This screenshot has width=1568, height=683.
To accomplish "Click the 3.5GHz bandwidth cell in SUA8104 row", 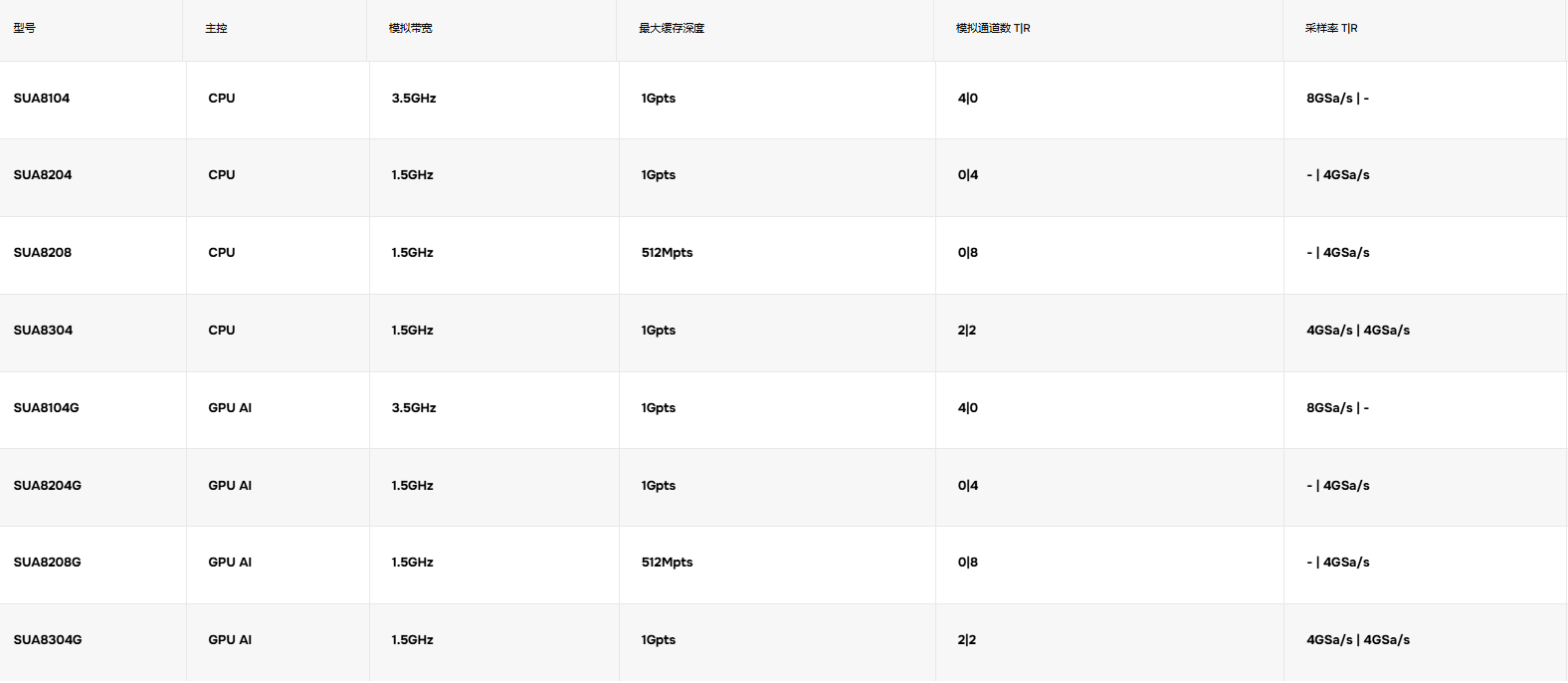I will coord(414,99).
